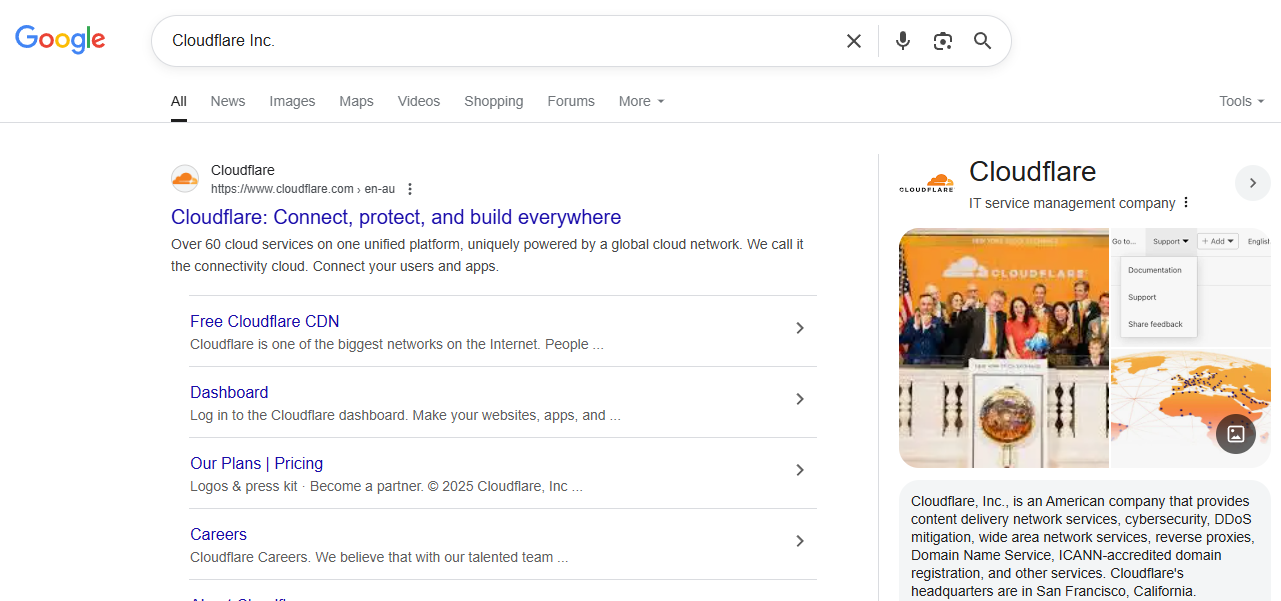The width and height of the screenshot is (1281, 601).
Task: Open the stock exchange group photo thumbnail
Action: (1004, 348)
